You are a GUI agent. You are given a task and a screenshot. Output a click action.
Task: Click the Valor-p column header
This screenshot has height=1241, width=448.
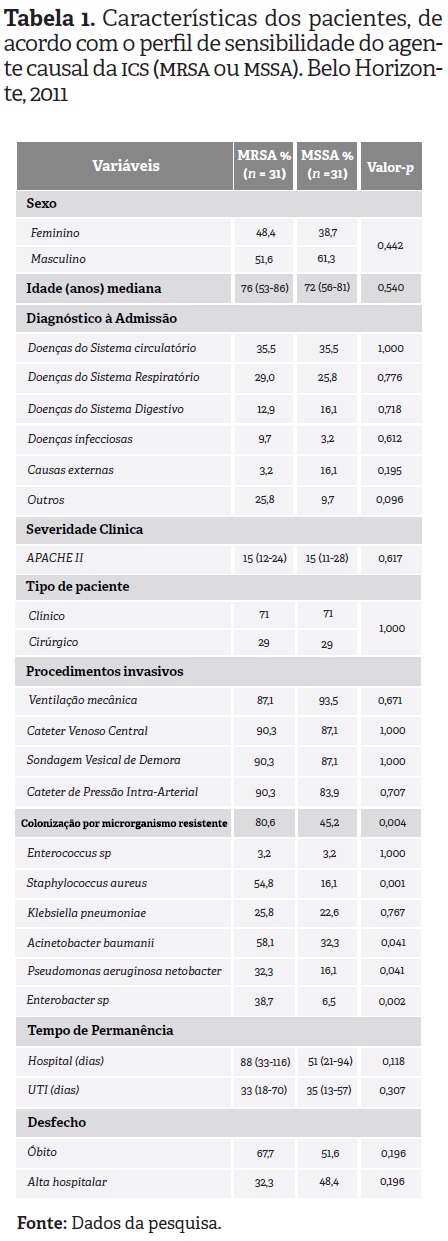pyautogui.click(x=390, y=166)
